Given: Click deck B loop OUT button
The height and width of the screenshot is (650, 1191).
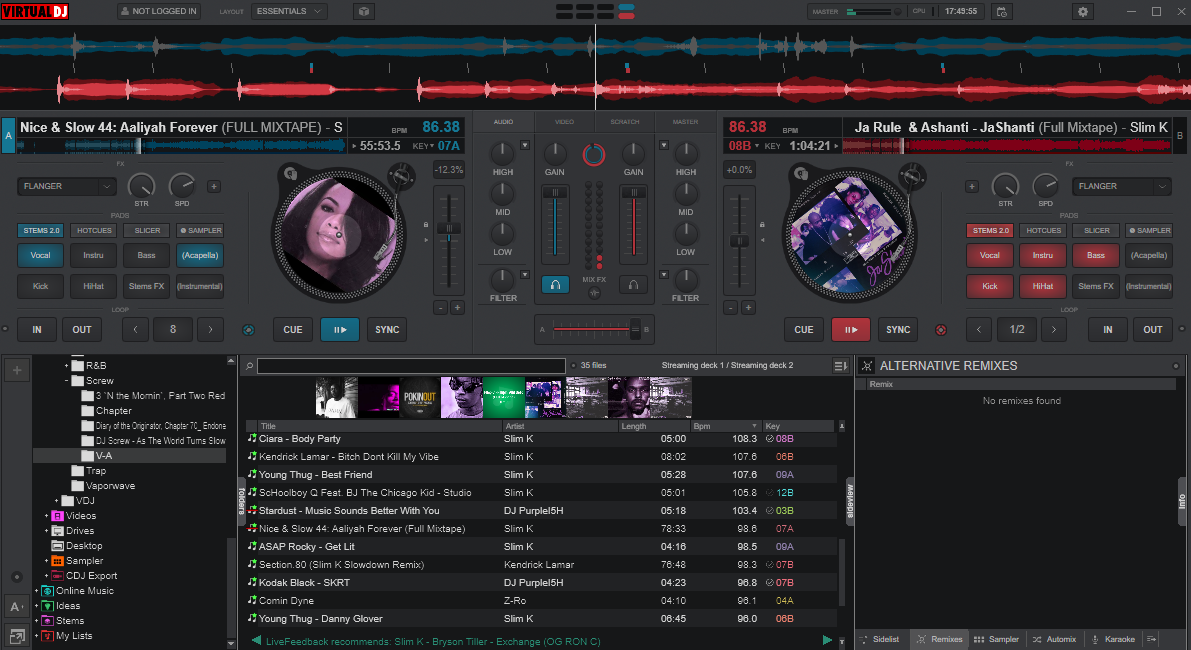Looking at the screenshot, I should [x=1152, y=330].
